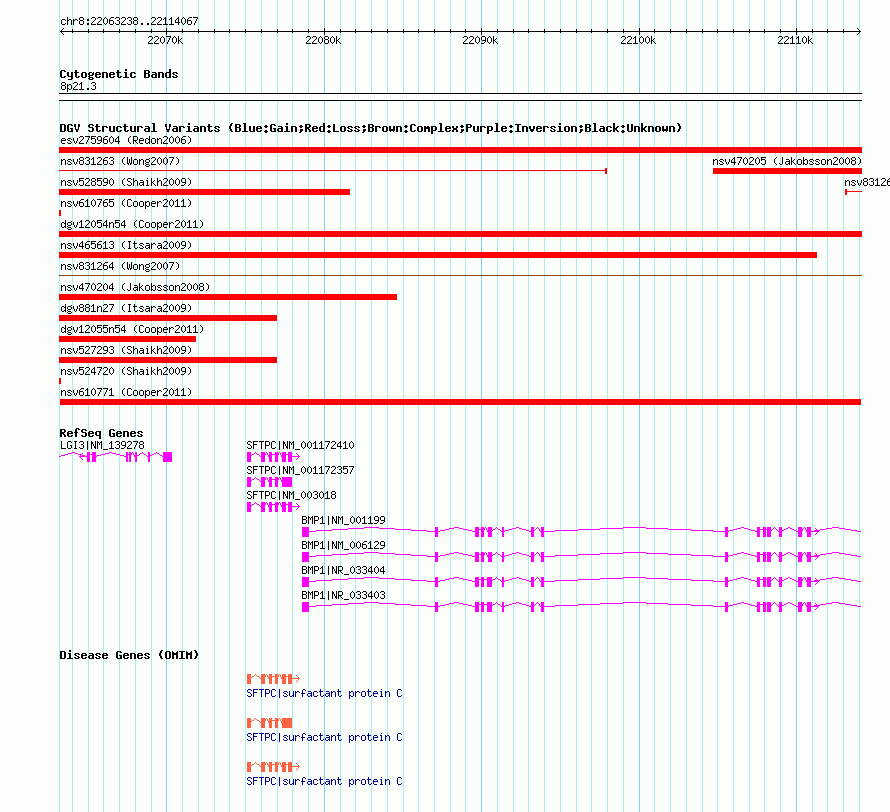Image resolution: width=890 pixels, height=812 pixels.
Task: Click the red bar under nsv528590
Action: tap(204, 192)
